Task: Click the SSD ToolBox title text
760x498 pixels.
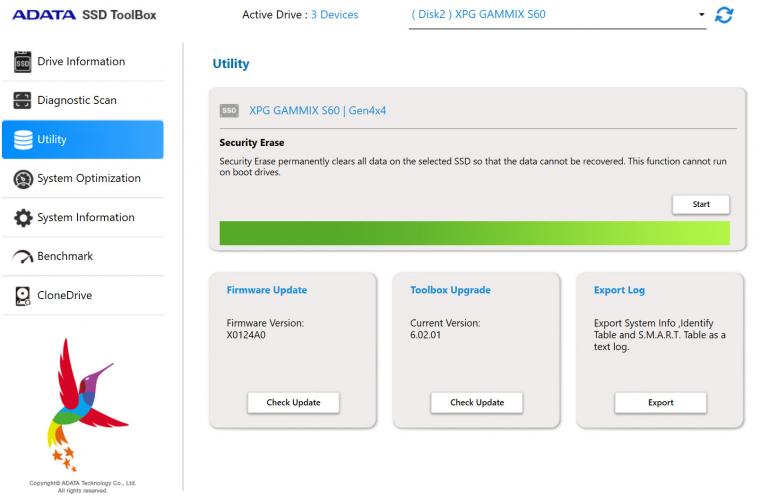Action: [119, 15]
